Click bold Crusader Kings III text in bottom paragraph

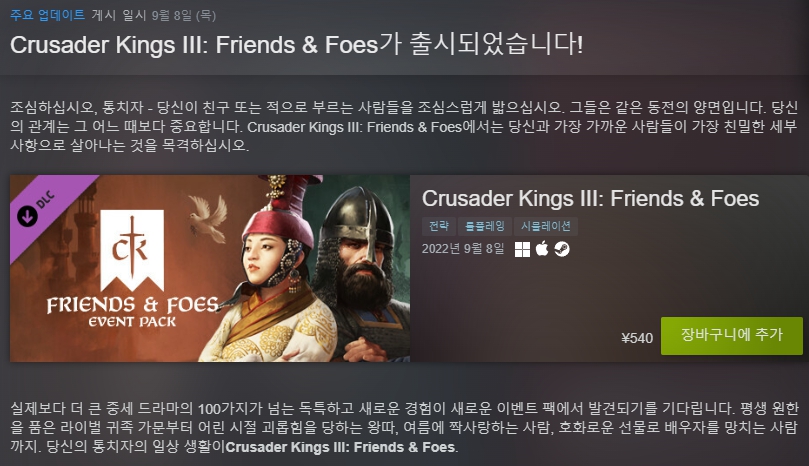[x=341, y=447]
